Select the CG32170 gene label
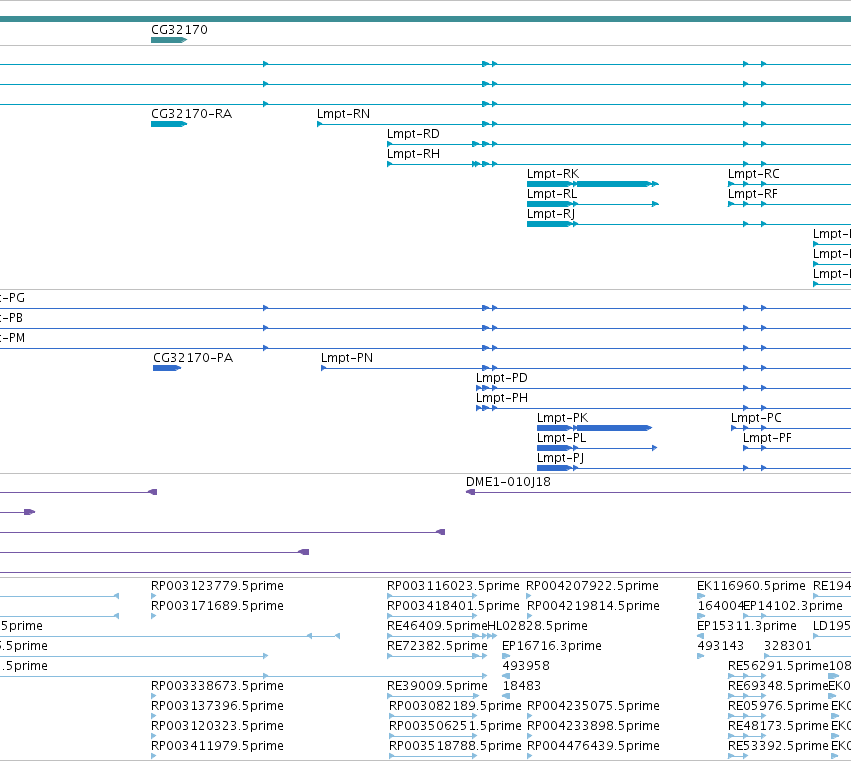The width and height of the screenshot is (851, 761). click(x=179, y=30)
